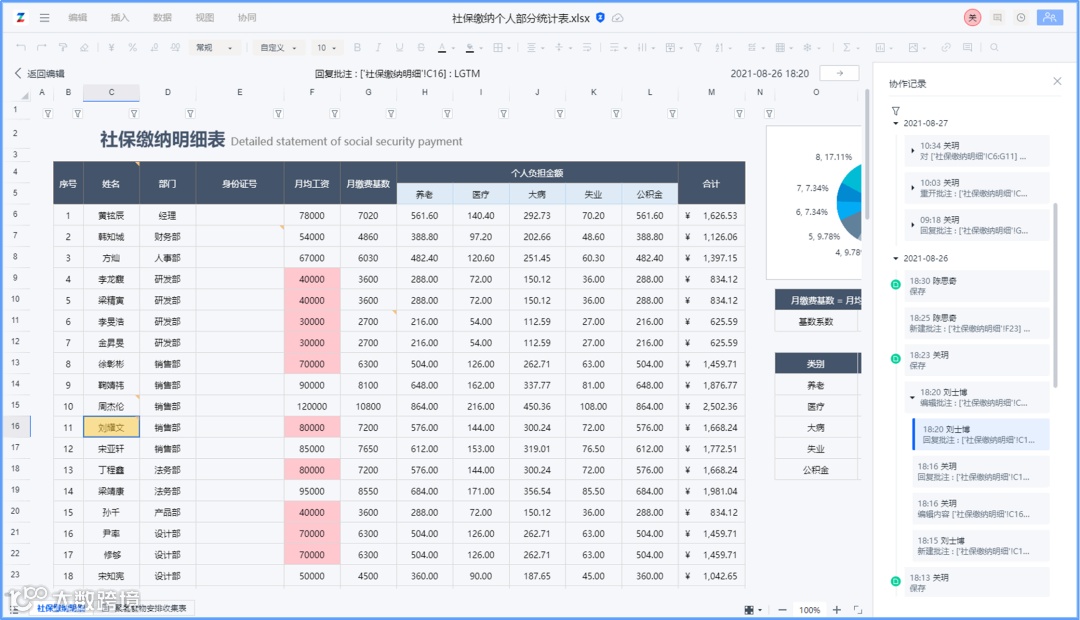
Task: Toggle the filter button in column F
Action: tap(334, 114)
